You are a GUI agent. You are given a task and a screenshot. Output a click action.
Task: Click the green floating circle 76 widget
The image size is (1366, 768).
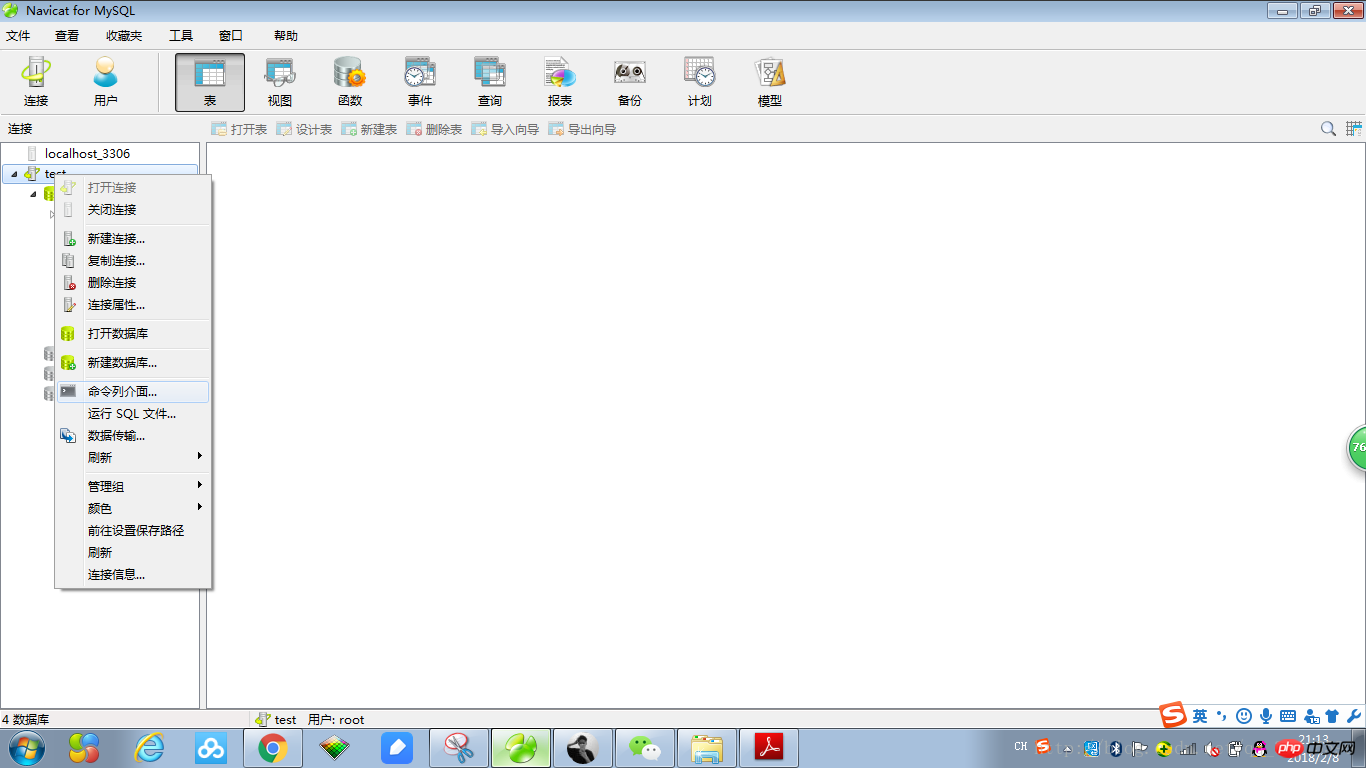1357,447
